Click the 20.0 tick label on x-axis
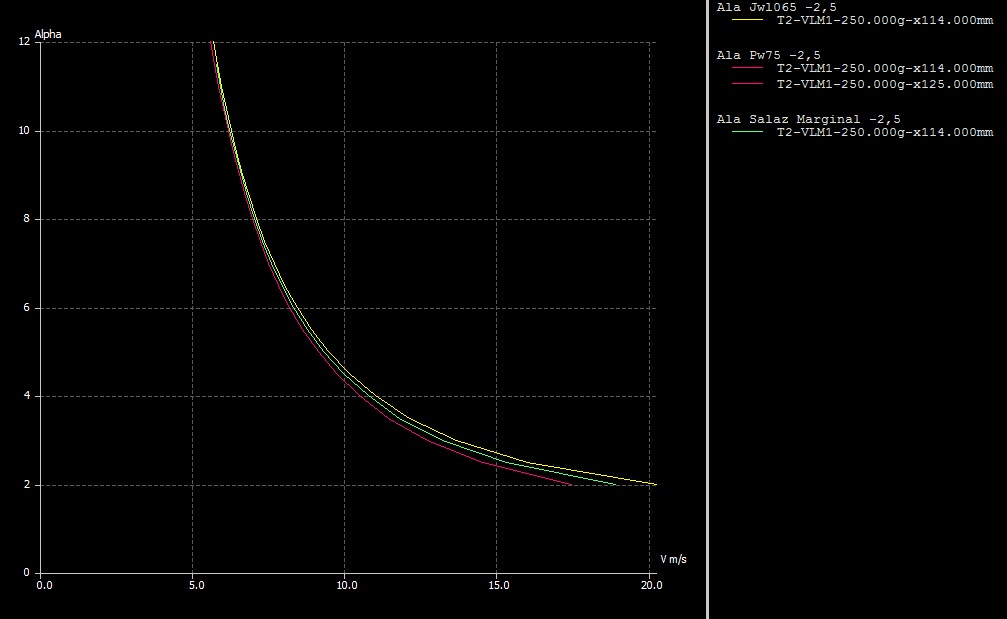Screen dimensions: 1007x619 [x=649, y=585]
